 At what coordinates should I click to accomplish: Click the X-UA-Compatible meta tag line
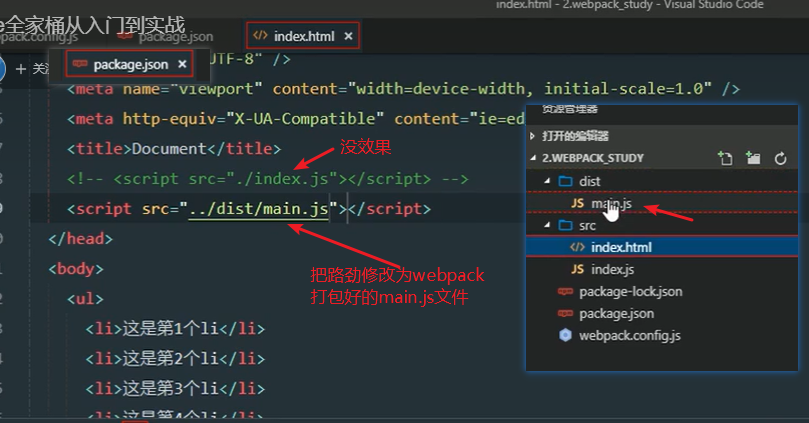pos(296,119)
